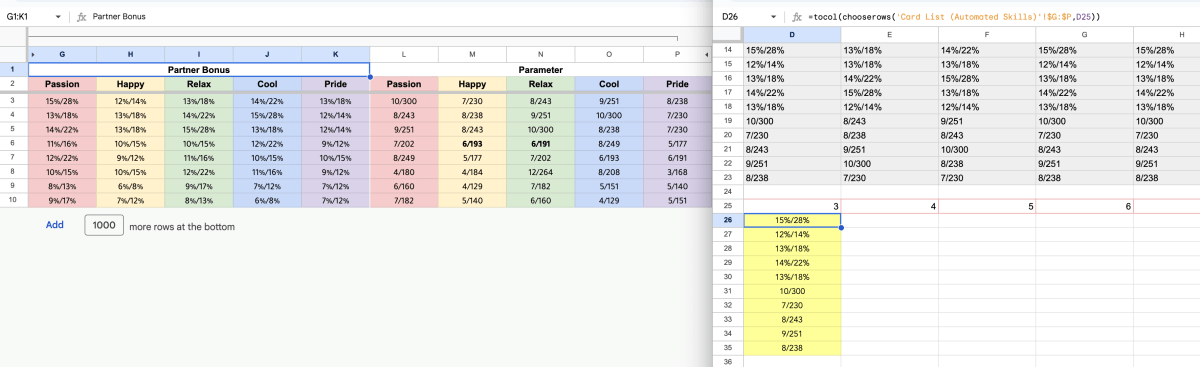Click yellow cell 14%/22% in row 29
The height and width of the screenshot is (367, 1200).
791,263
